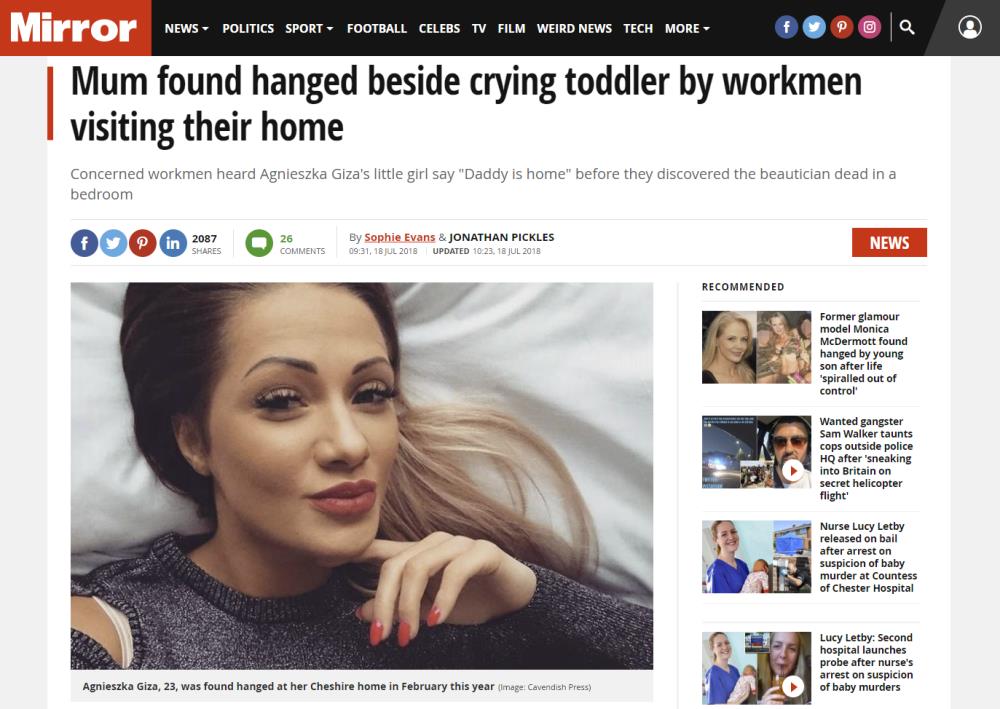Open the Instagram icon in header
The height and width of the screenshot is (709, 1000).
tap(869, 27)
